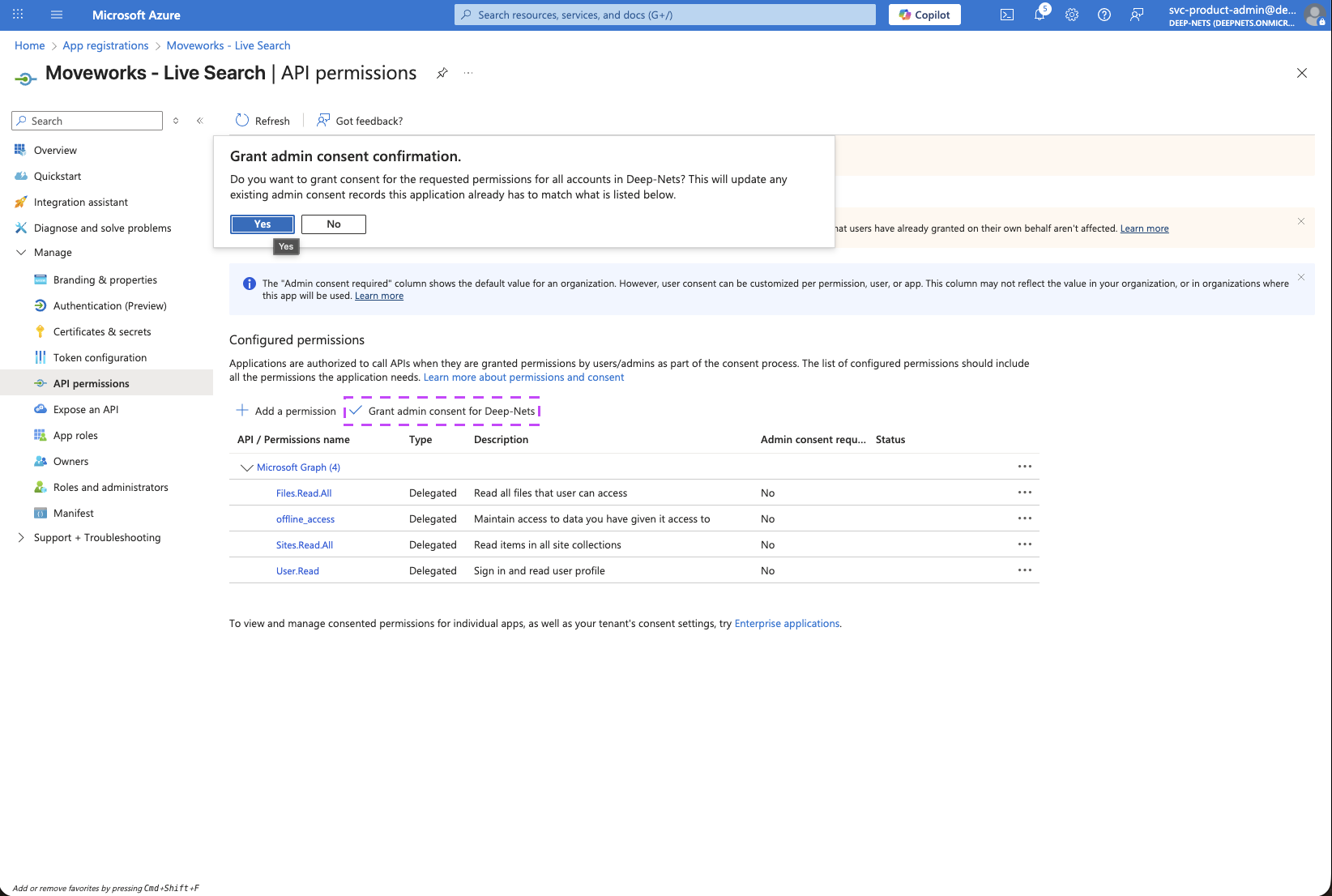Click the Microsoft Azure portal title

136,15
